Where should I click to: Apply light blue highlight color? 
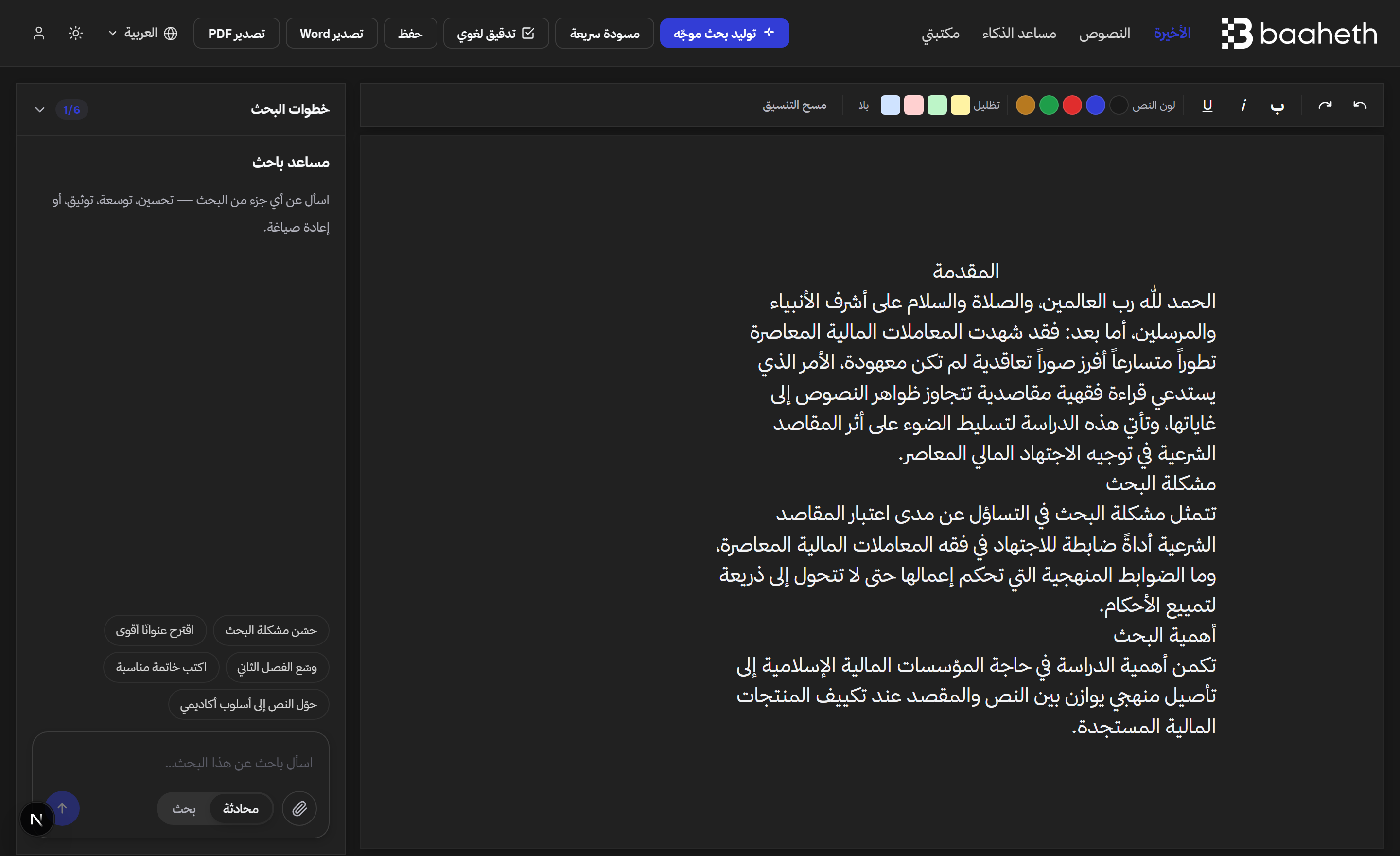coord(891,105)
